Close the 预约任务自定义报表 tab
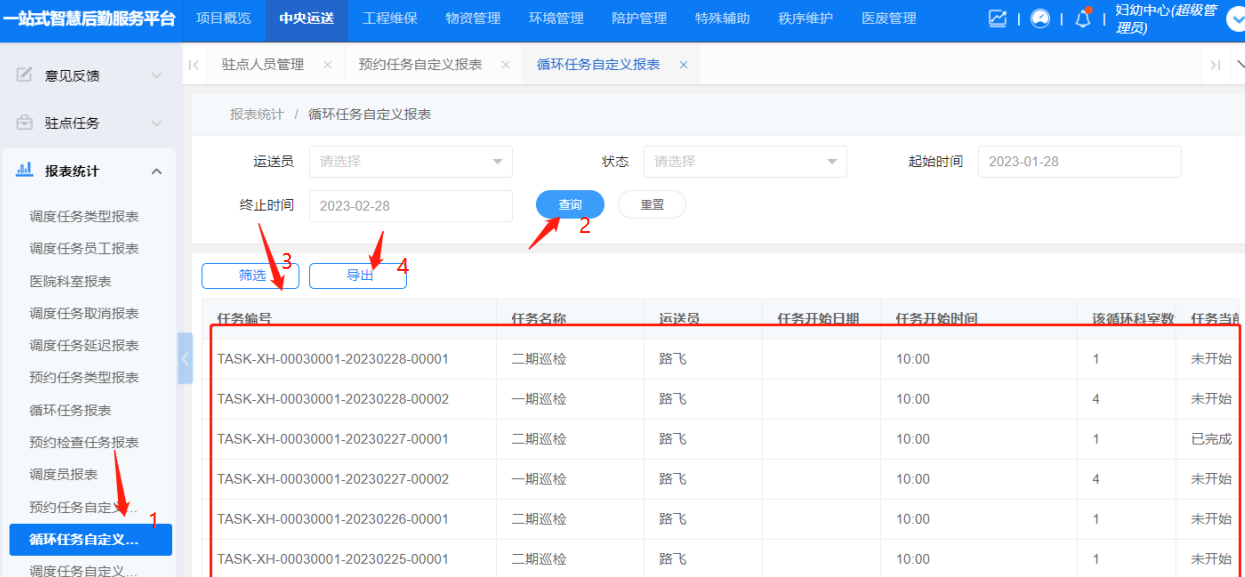Screen dimensions: 1245x577 tap(505, 65)
